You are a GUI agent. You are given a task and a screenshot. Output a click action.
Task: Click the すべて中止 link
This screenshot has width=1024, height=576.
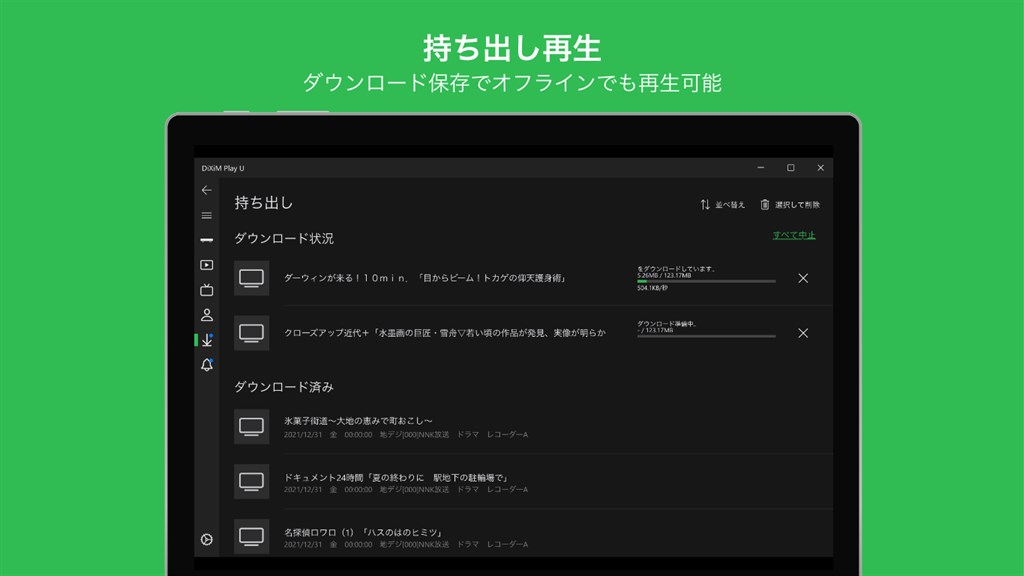pos(794,235)
